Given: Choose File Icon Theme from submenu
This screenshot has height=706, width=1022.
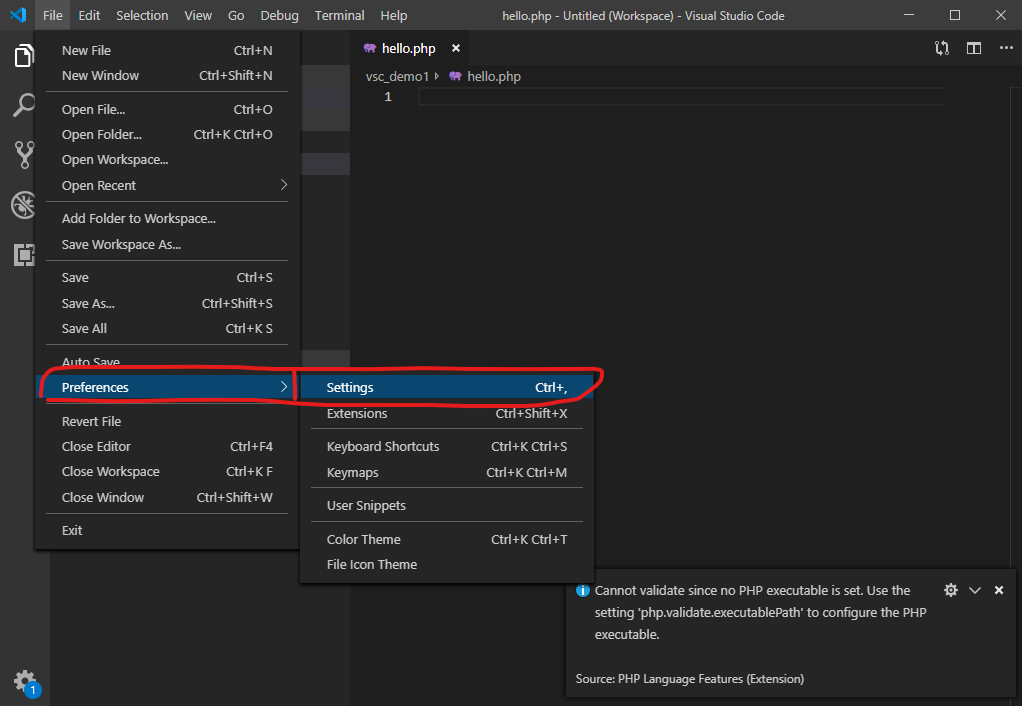Looking at the screenshot, I should point(446,565).
